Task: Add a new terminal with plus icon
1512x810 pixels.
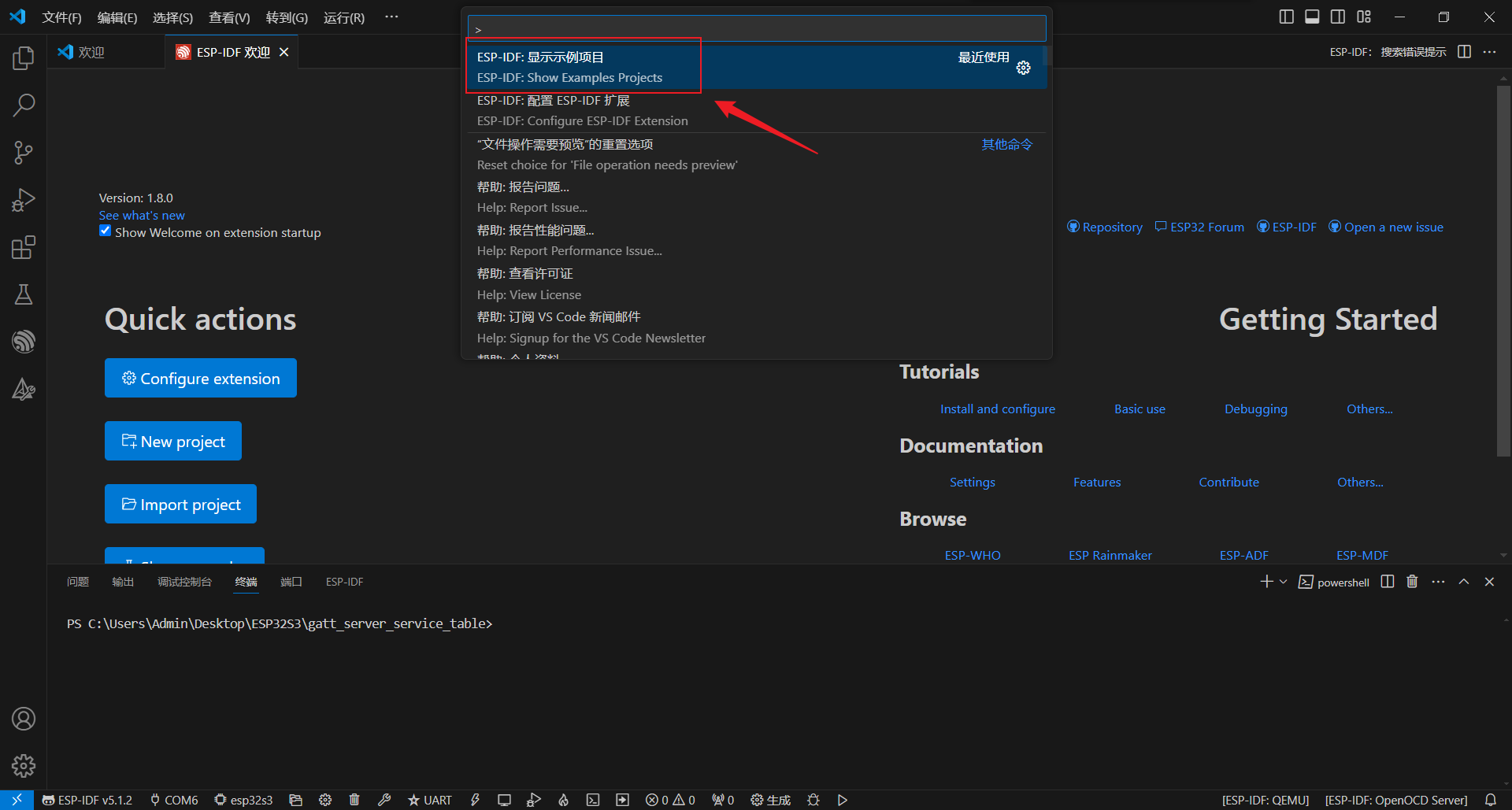Action: click(1266, 582)
